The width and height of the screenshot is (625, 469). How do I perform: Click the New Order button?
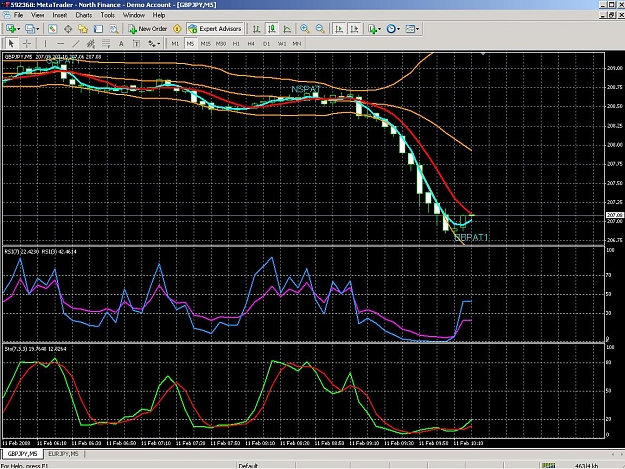[x=147, y=29]
